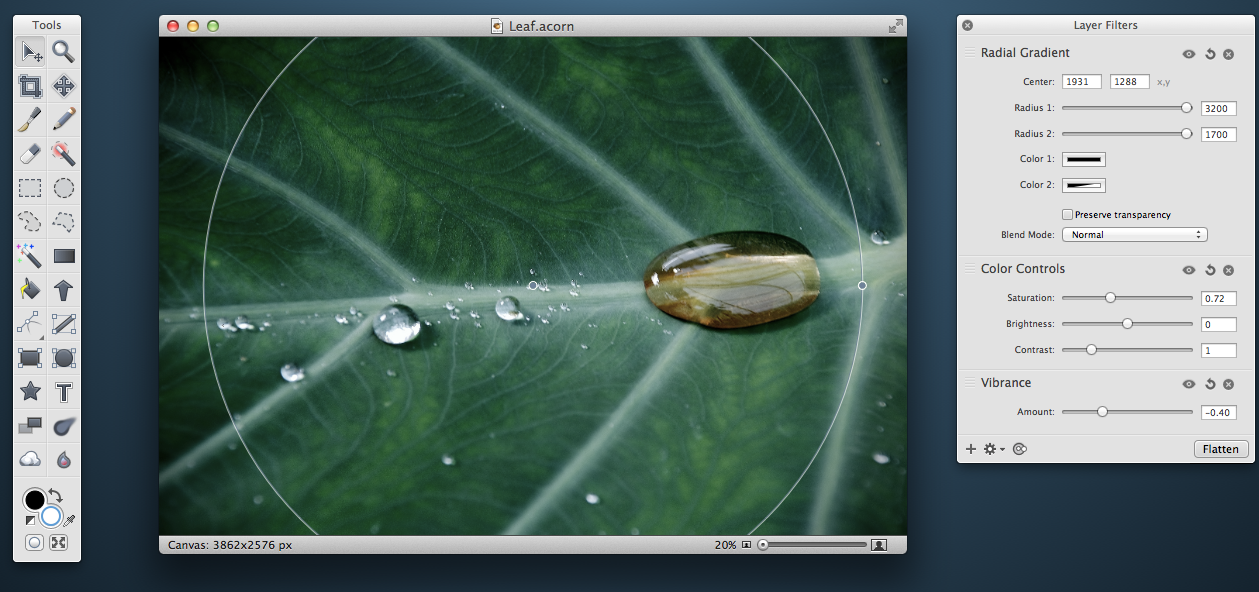Click the gradient handle on the circle's right edge
1259x592 pixels.
point(862,285)
